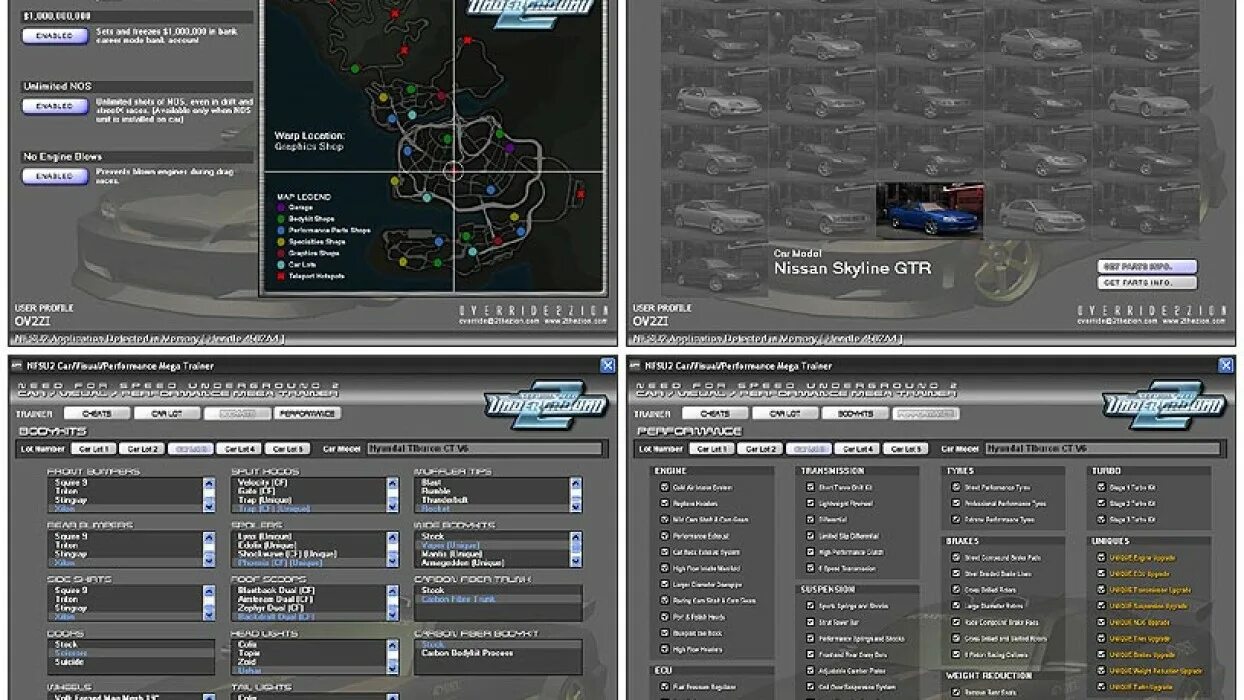Toggle Extreme Performance Tyres checkbox

[x=957, y=520]
